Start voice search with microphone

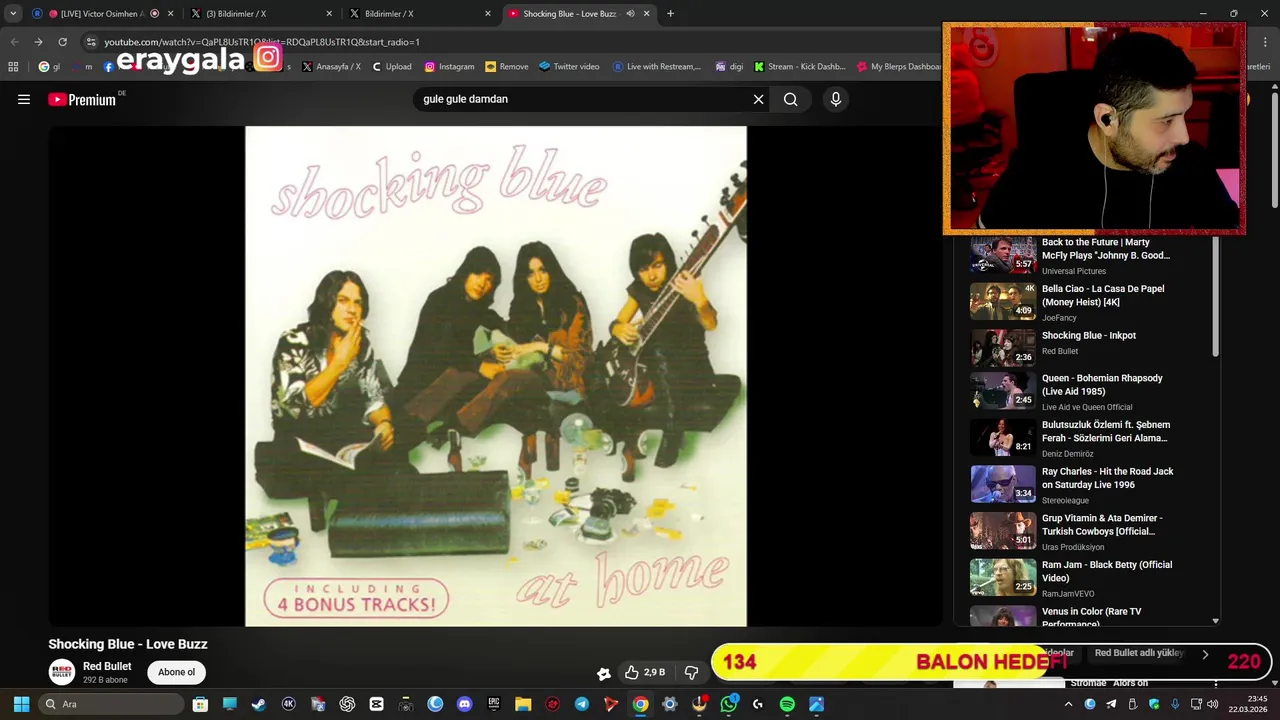836,99
